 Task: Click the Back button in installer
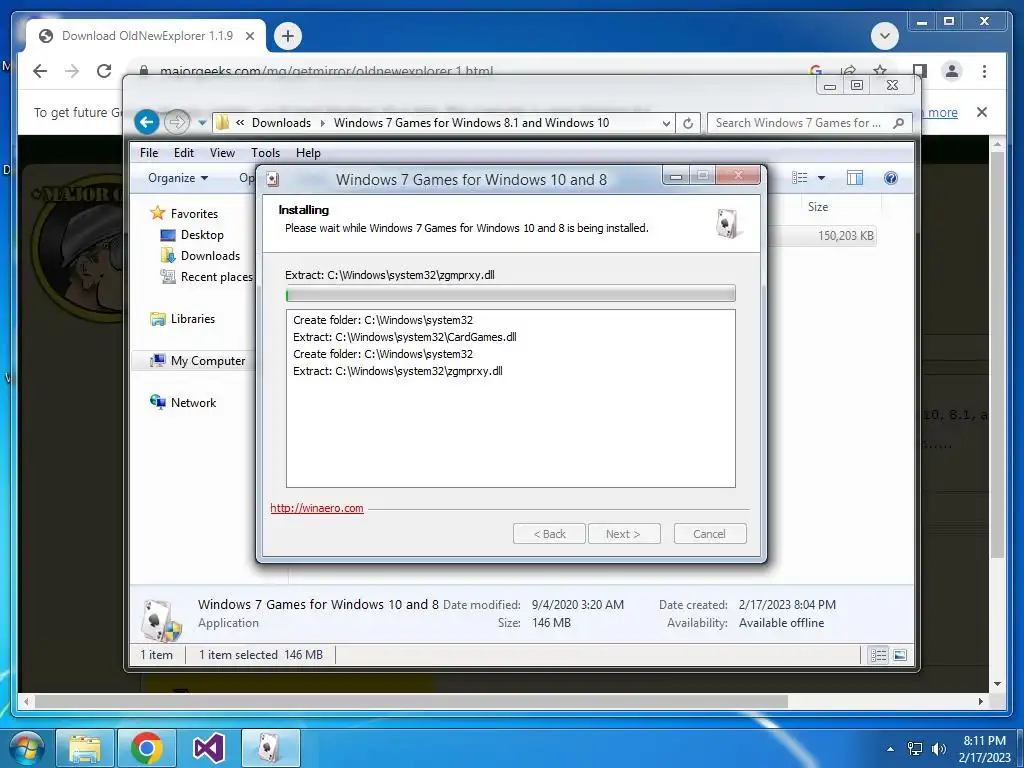click(549, 534)
